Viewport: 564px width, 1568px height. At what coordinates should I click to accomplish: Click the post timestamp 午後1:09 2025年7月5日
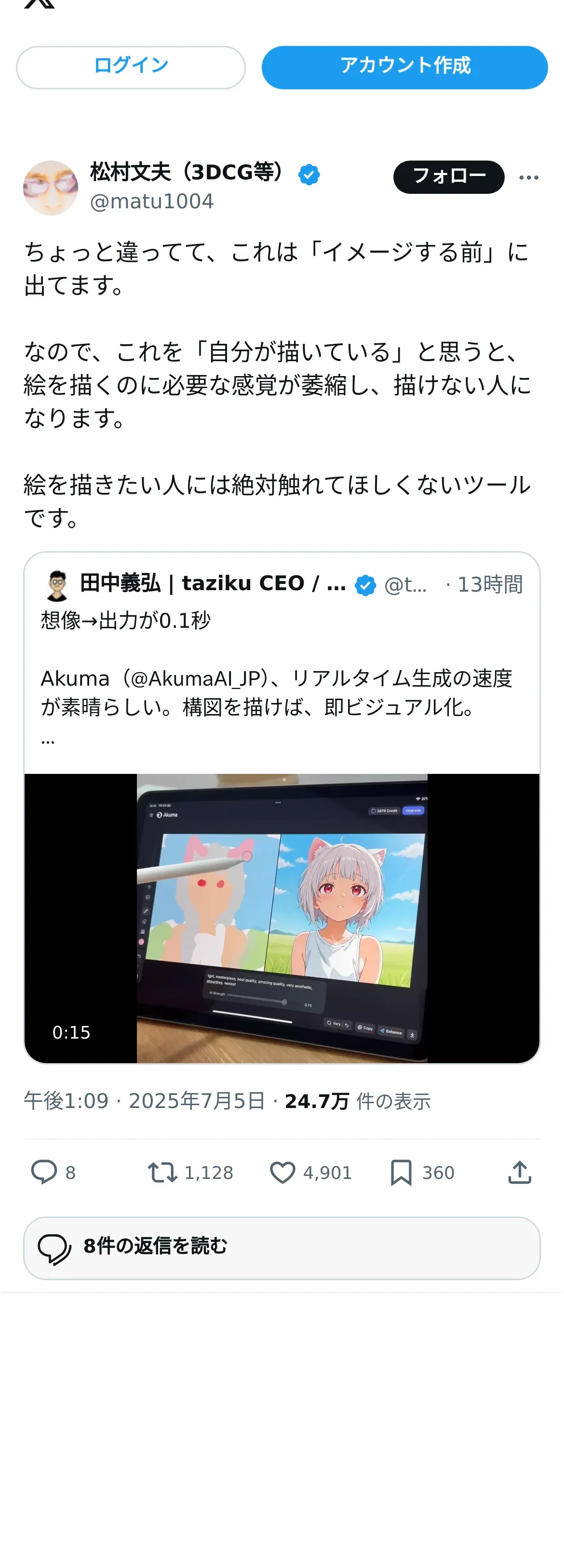[x=145, y=1100]
